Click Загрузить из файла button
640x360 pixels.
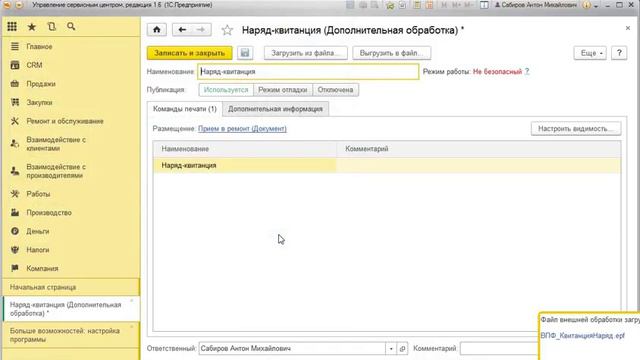(x=306, y=53)
